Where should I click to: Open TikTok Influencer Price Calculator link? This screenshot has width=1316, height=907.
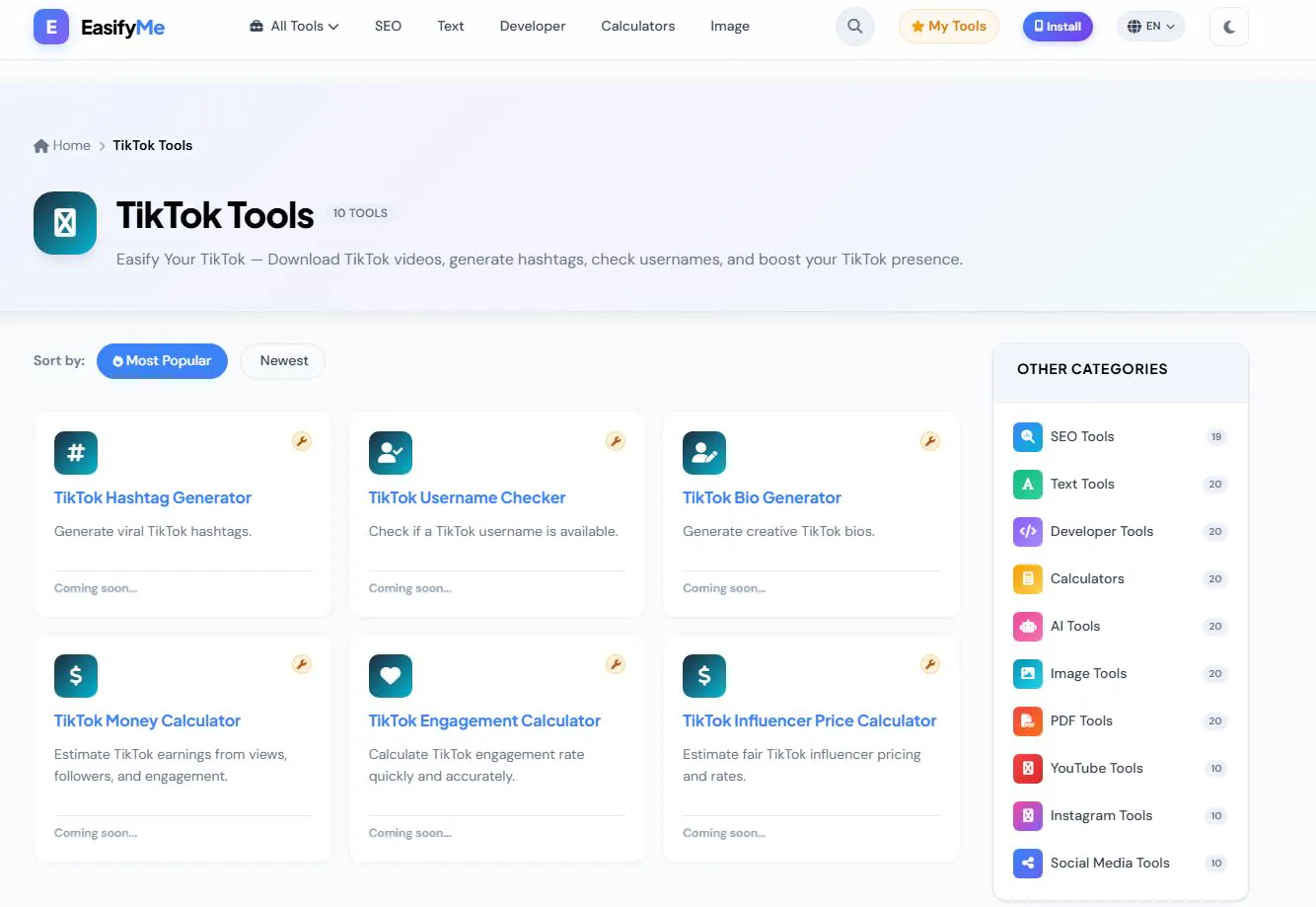coord(810,721)
